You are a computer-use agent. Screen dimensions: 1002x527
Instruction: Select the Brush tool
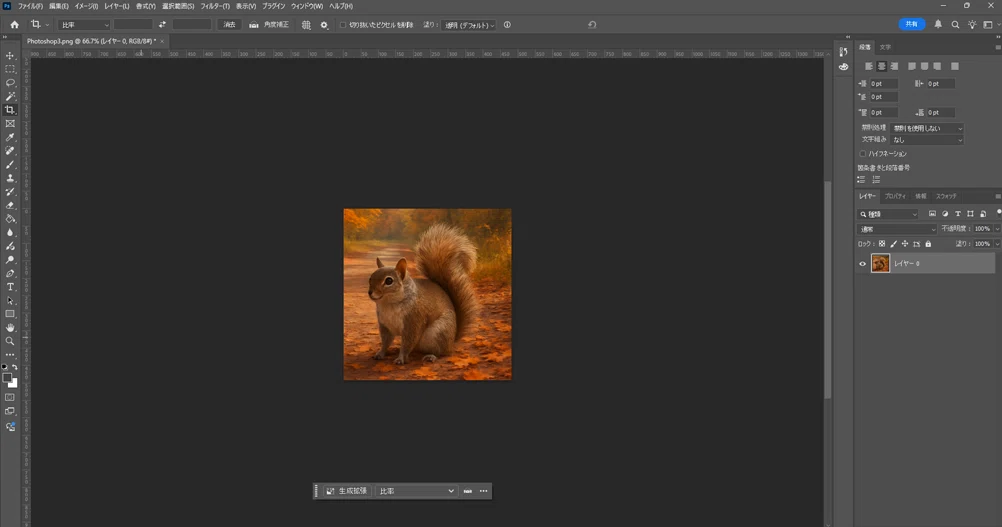10,165
